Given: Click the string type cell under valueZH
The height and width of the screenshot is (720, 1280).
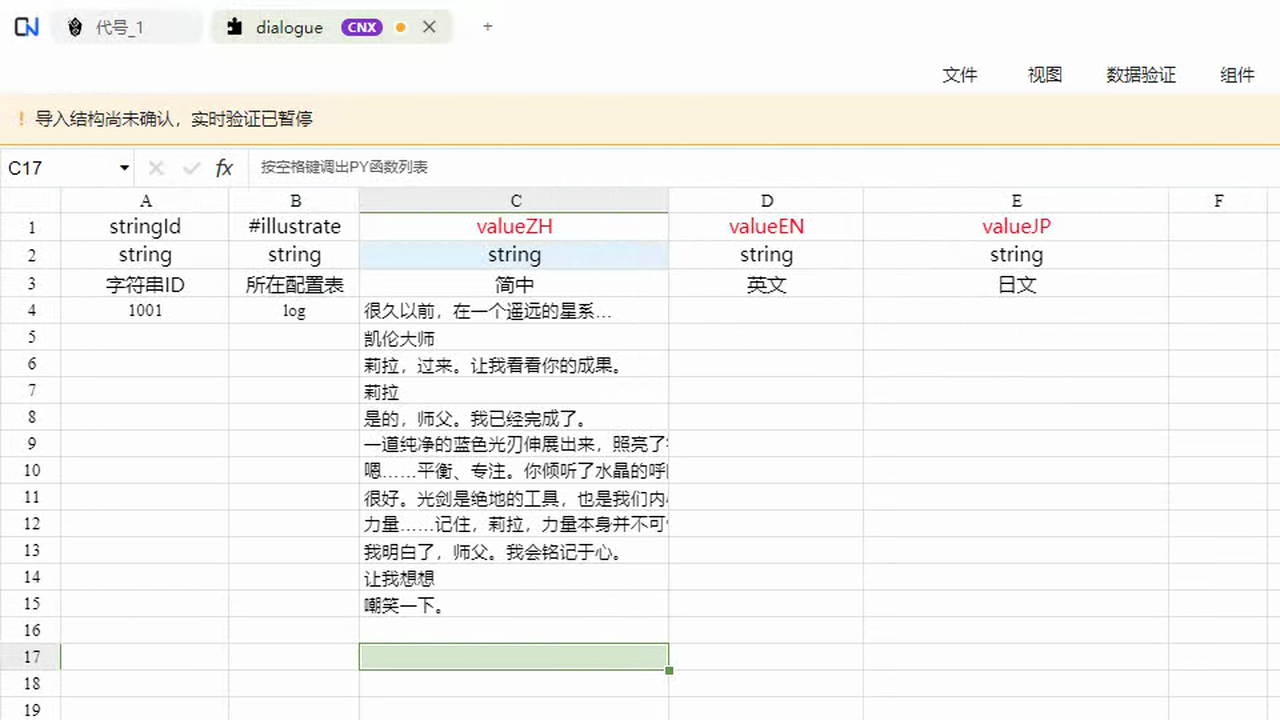Looking at the screenshot, I should point(514,255).
